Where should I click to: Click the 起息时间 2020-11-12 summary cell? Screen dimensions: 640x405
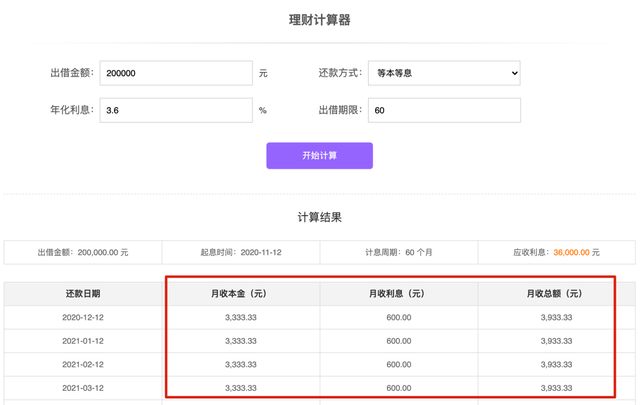[240, 253]
